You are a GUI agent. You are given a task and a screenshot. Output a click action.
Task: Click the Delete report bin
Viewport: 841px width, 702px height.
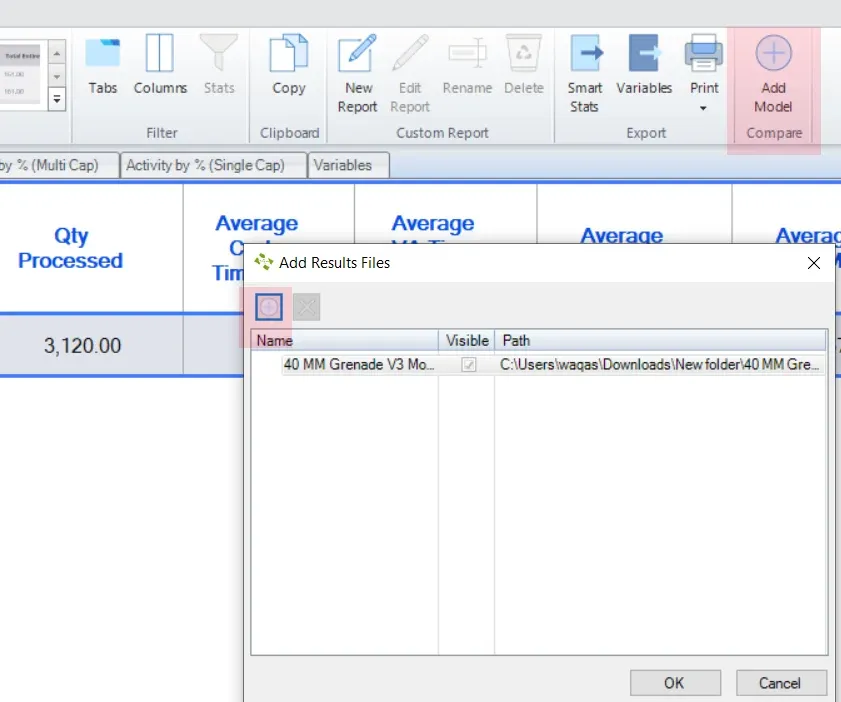[x=524, y=65]
